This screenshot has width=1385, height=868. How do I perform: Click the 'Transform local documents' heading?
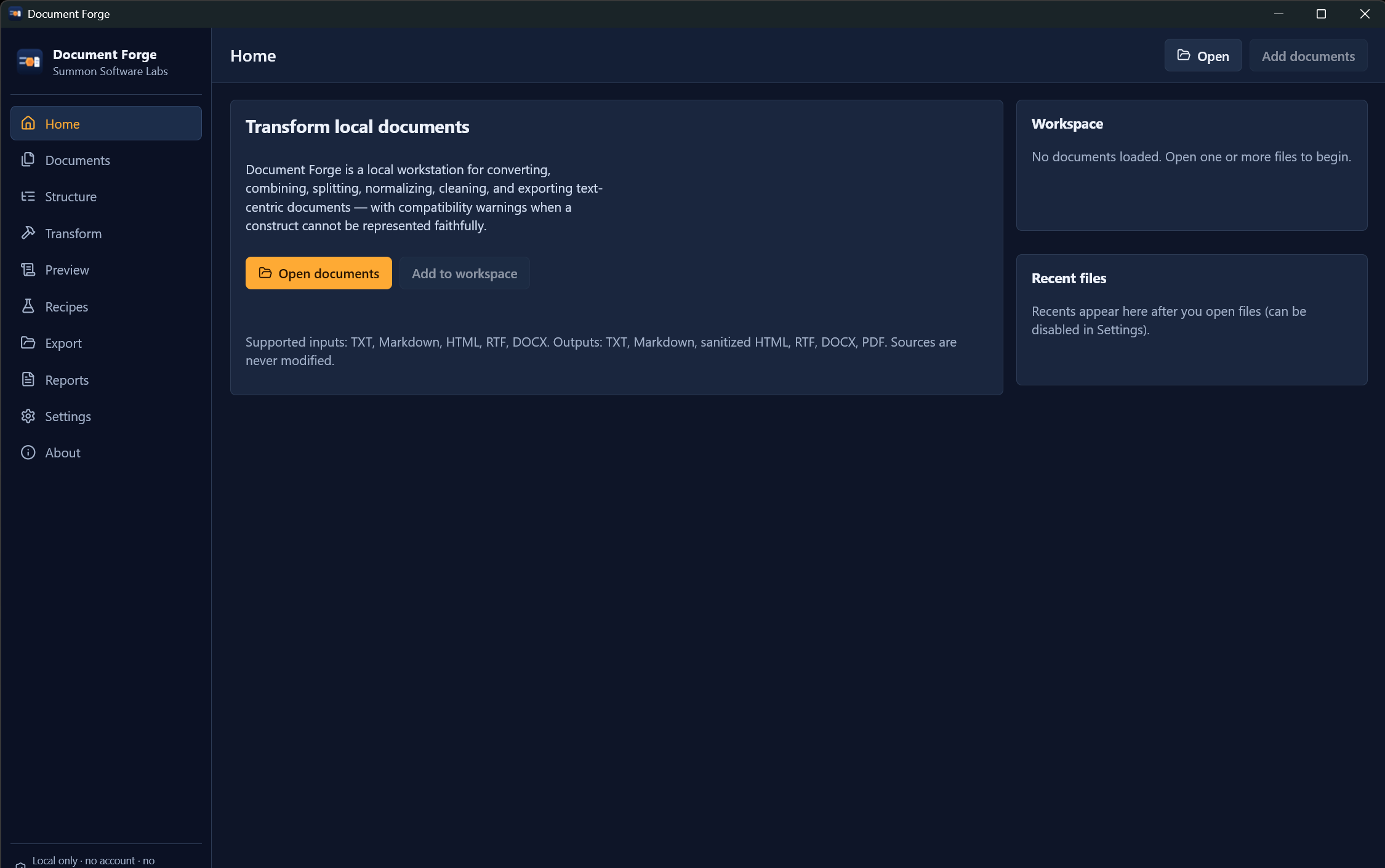click(357, 126)
